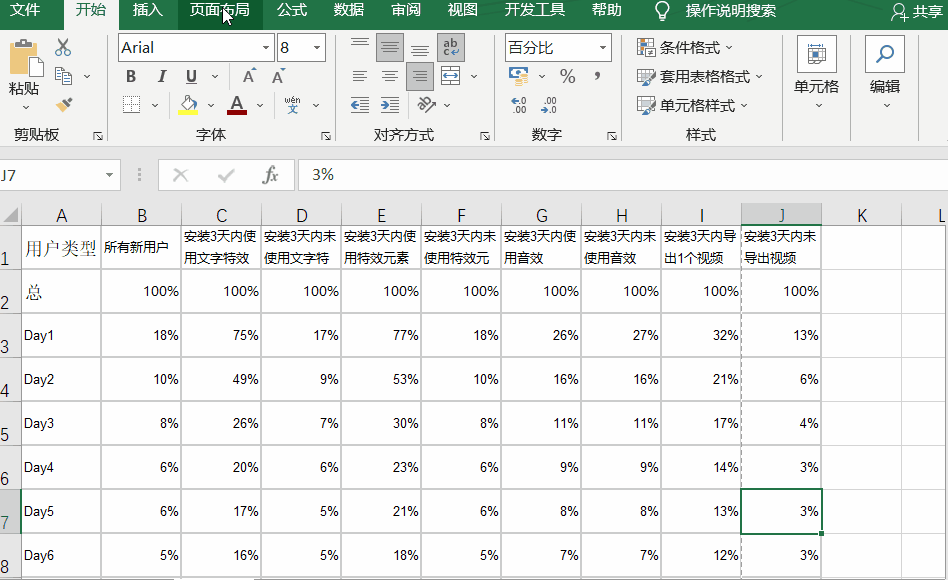
Task: Click the 操作说明搜索 search box
Action: [x=730, y=11]
